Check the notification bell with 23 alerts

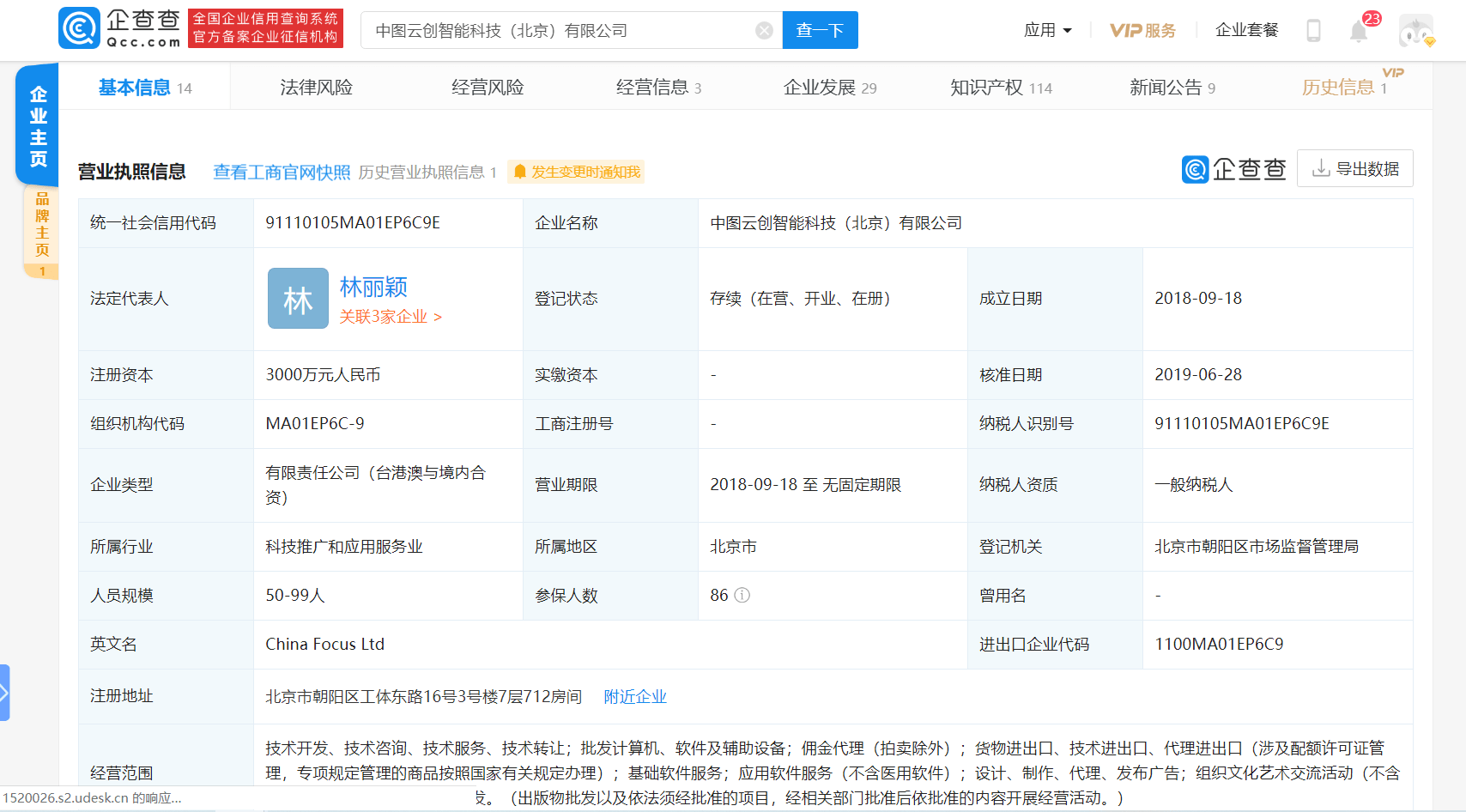(1358, 31)
